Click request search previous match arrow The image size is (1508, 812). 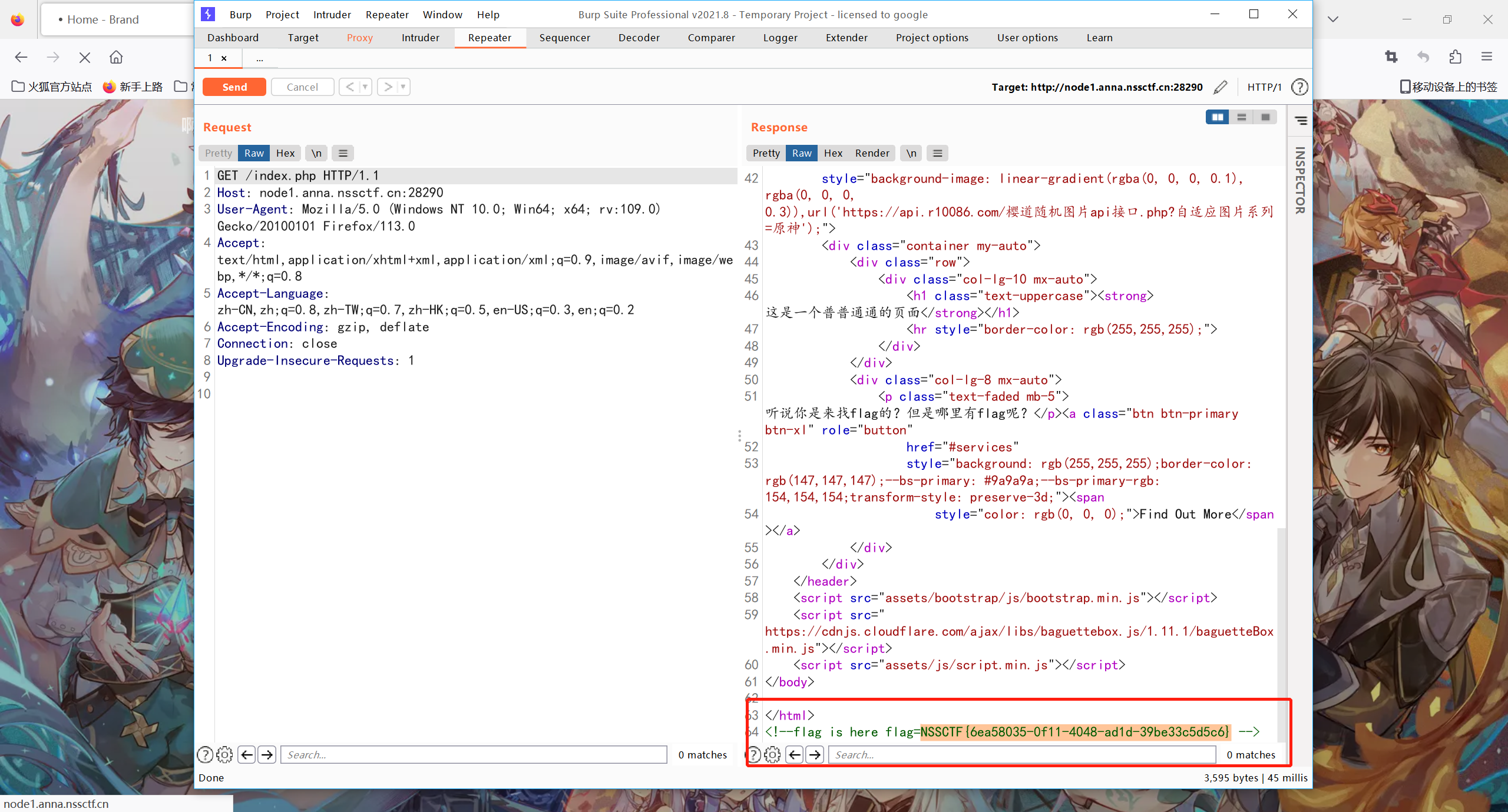coord(247,754)
